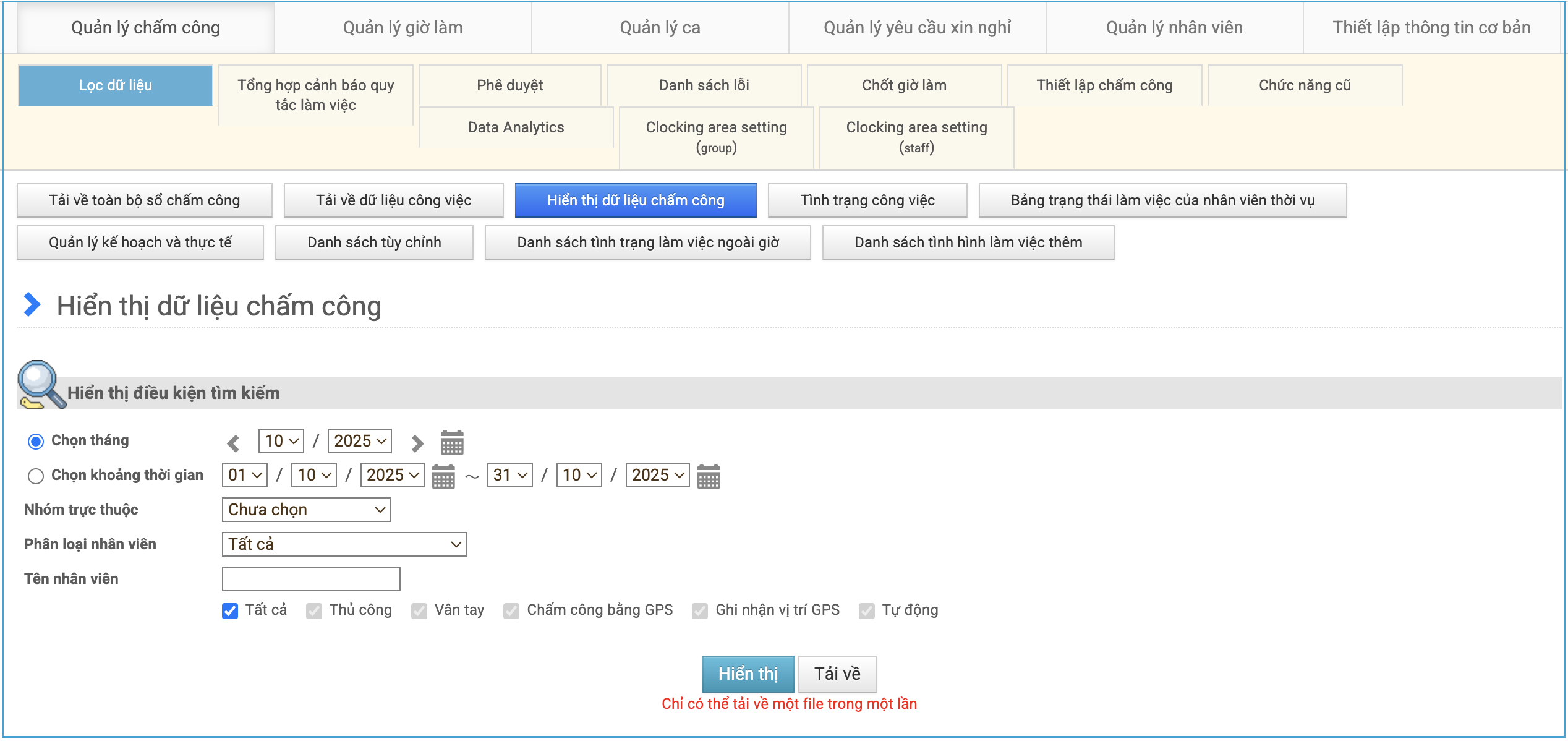Open the Data Analytics tab
The width and height of the screenshot is (1568, 741).
(516, 127)
